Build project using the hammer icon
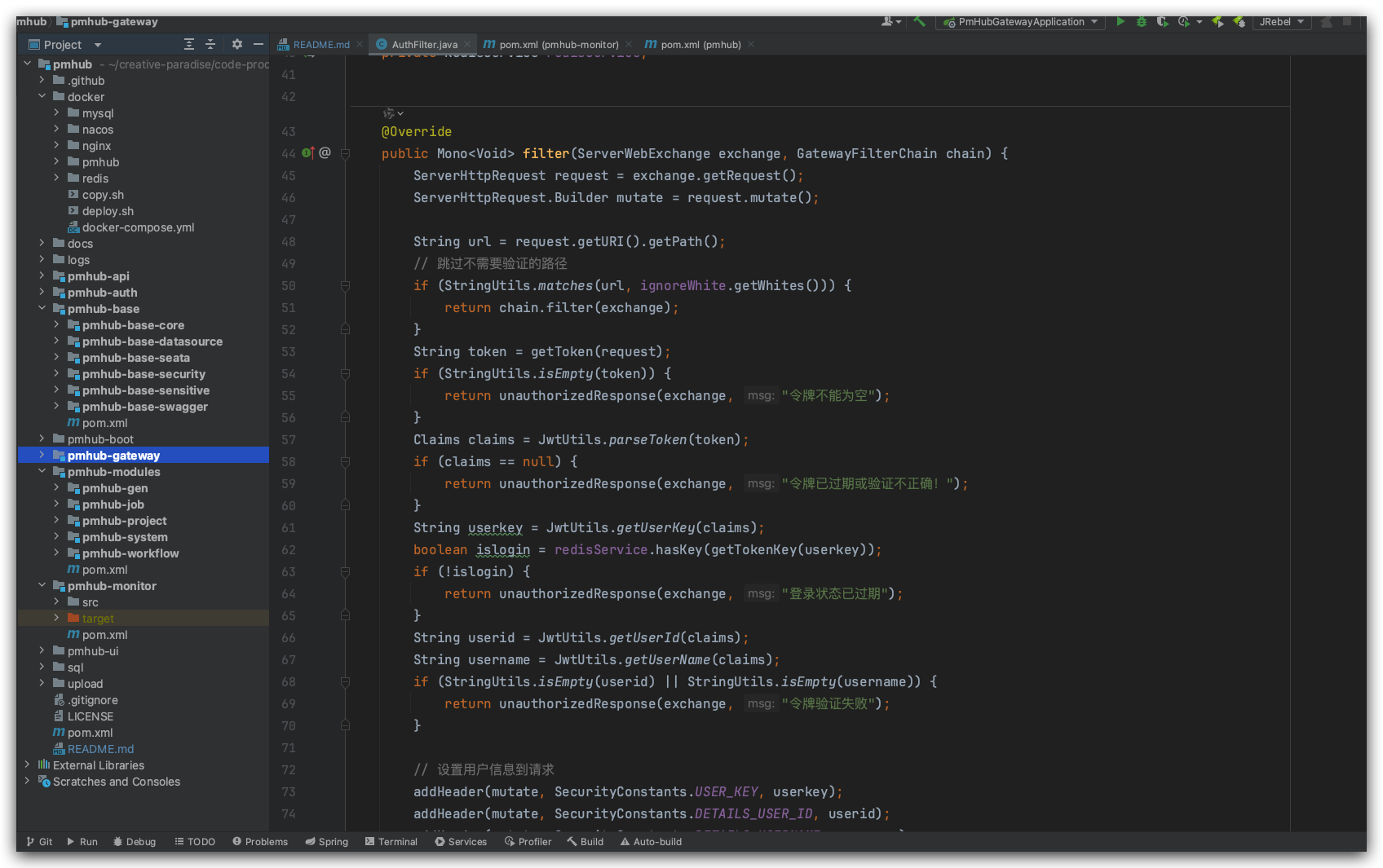1383x868 pixels. coord(919,22)
